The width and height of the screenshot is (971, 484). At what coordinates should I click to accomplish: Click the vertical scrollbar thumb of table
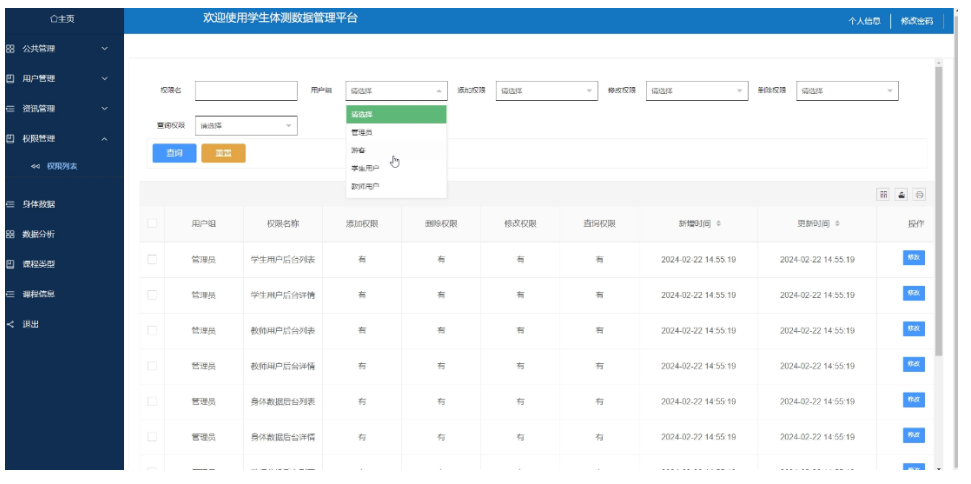click(x=939, y=210)
